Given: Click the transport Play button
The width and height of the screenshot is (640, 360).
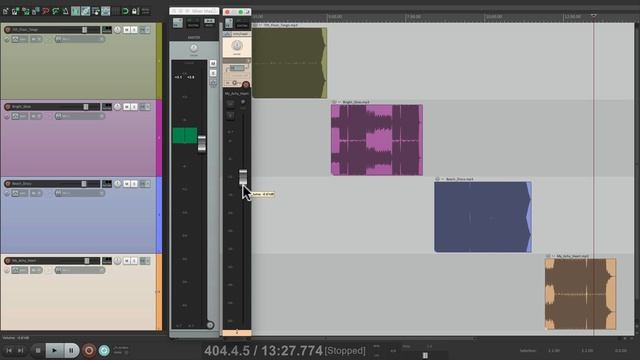Looking at the screenshot, I should click(x=54, y=350).
